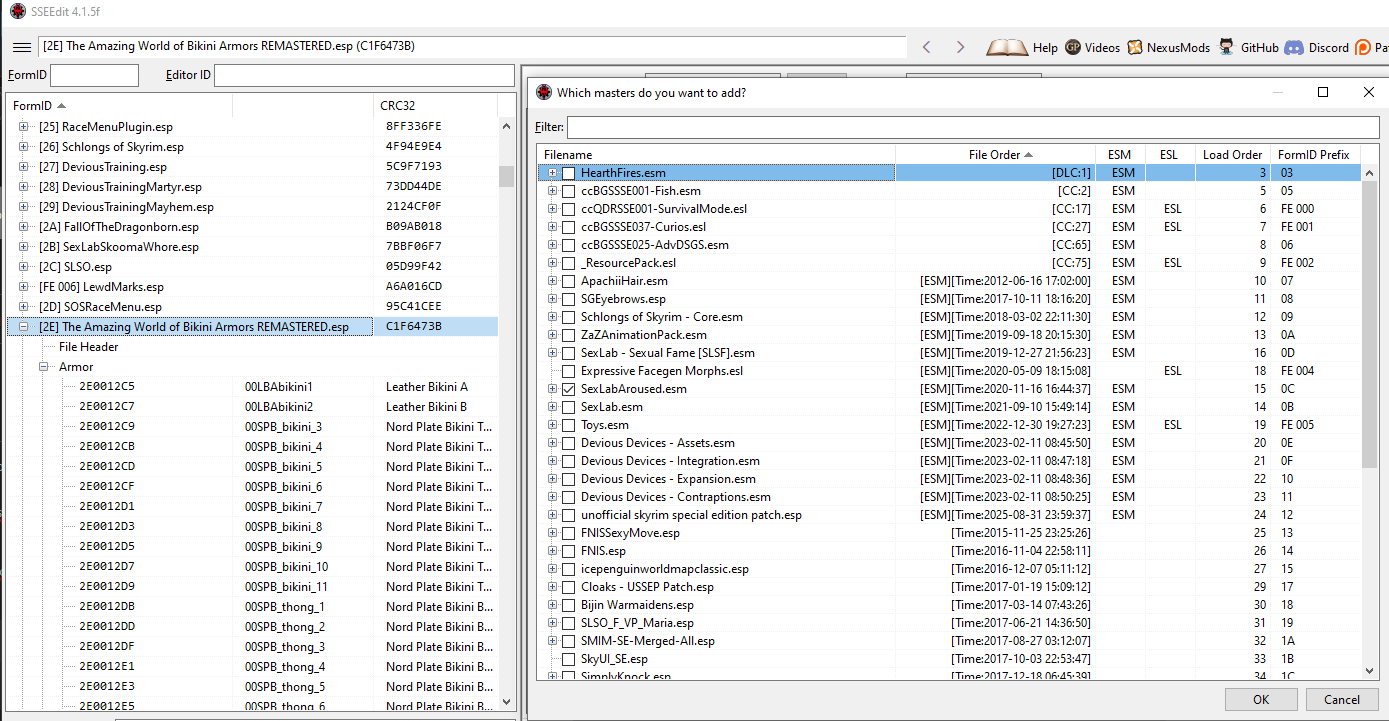The height and width of the screenshot is (721, 1389).
Task: Expand the SOSRaceMenu.esp tree node
Action: click(x=24, y=307)
